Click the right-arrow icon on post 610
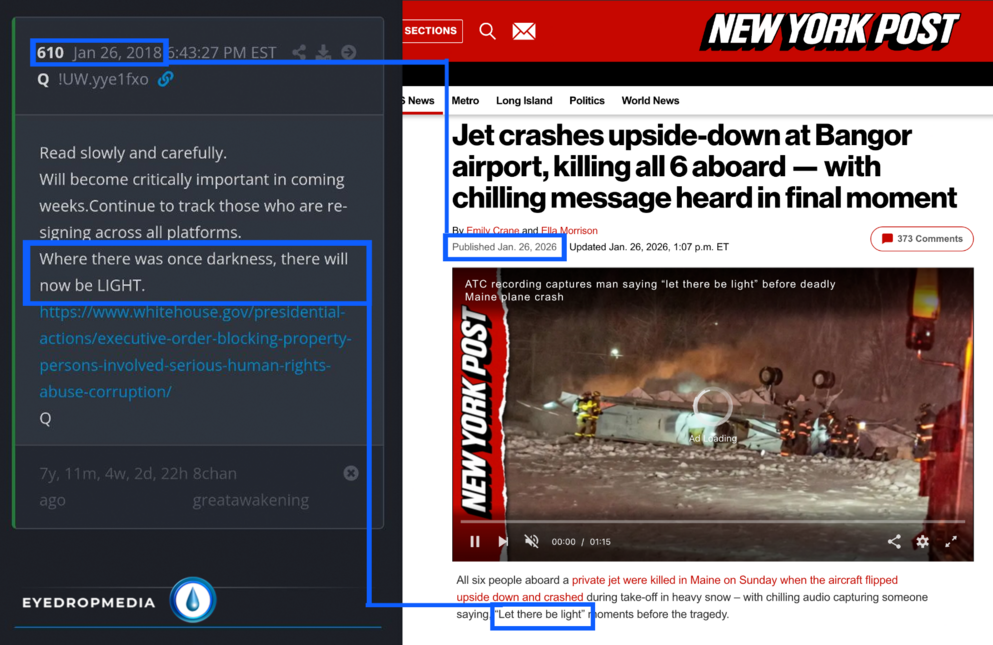 348,52
